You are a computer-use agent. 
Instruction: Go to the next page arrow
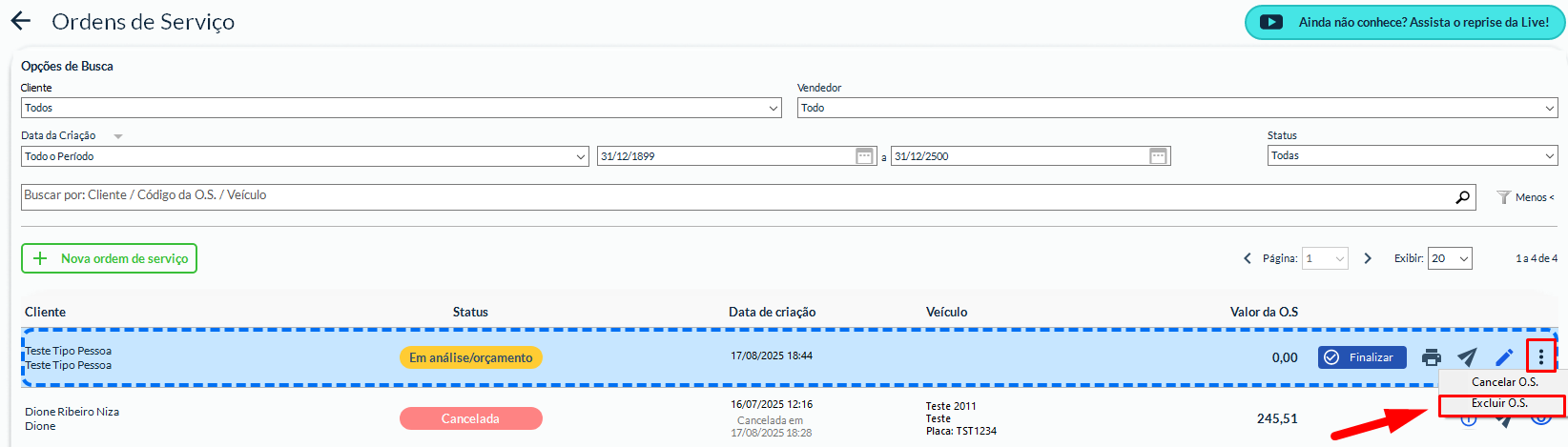click(x=1368, y=258)
